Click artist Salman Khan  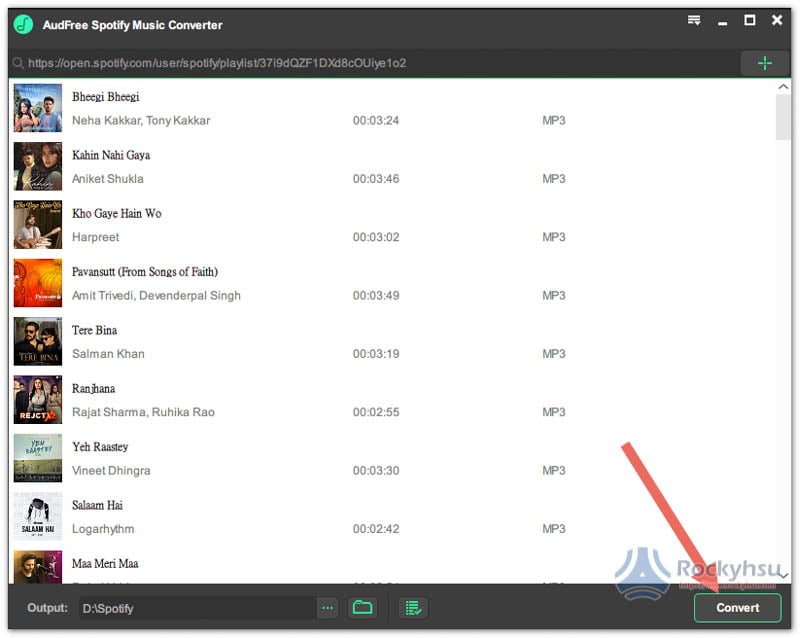(x=108, y=354)
